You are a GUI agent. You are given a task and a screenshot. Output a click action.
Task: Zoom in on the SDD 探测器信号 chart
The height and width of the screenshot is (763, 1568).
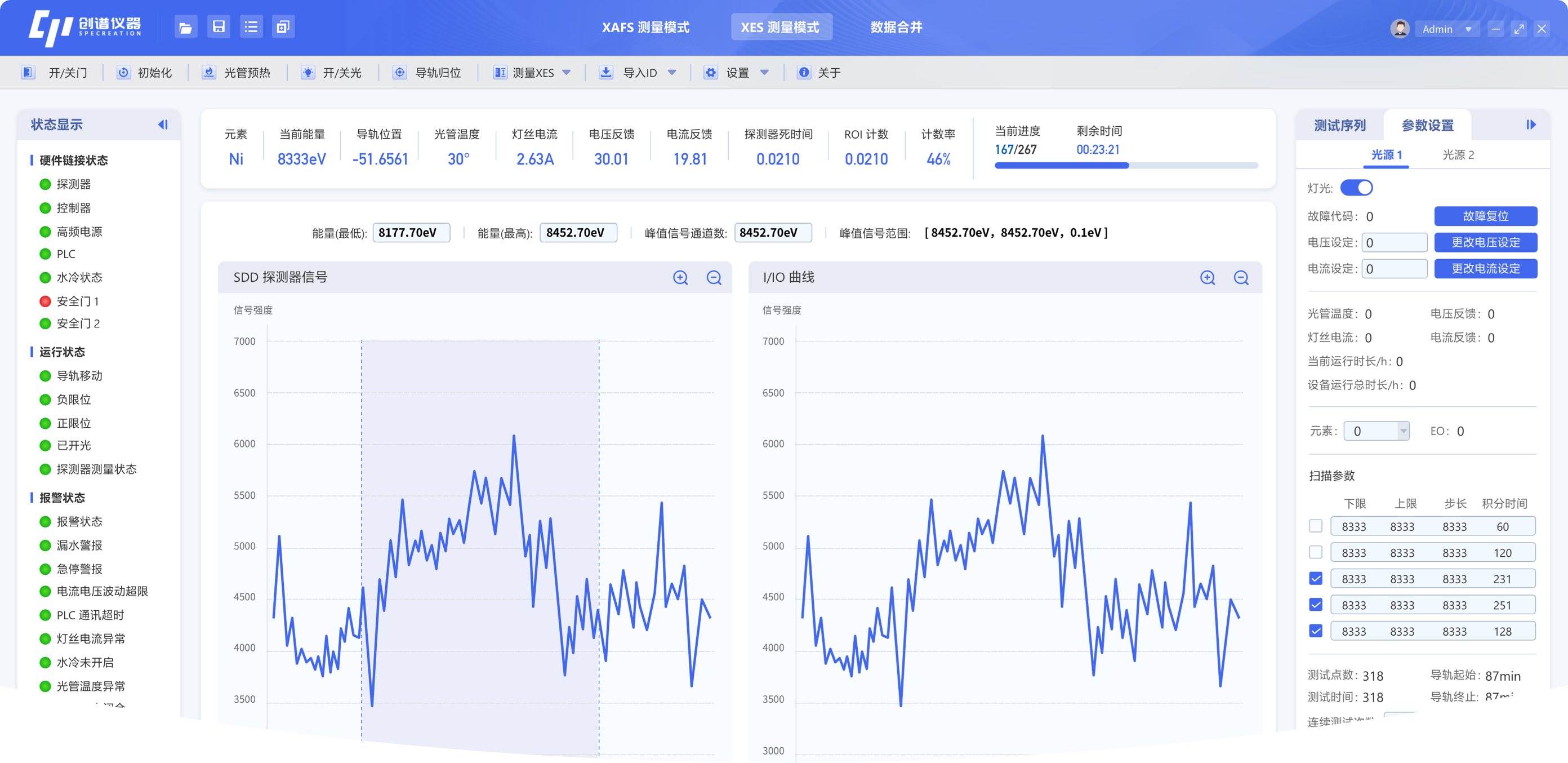coord(680,278)
